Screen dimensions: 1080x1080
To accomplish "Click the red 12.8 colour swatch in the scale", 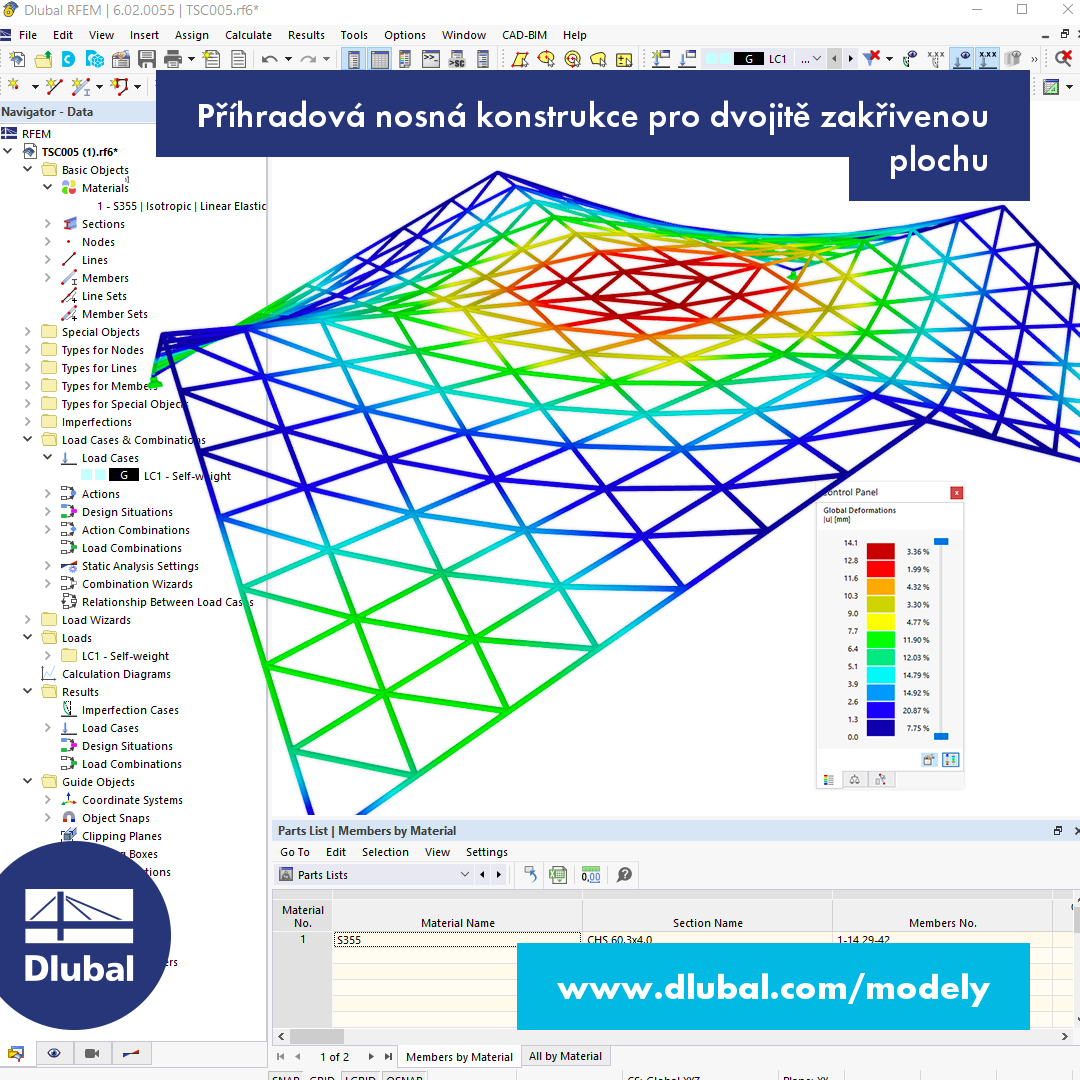I will 880,569.
